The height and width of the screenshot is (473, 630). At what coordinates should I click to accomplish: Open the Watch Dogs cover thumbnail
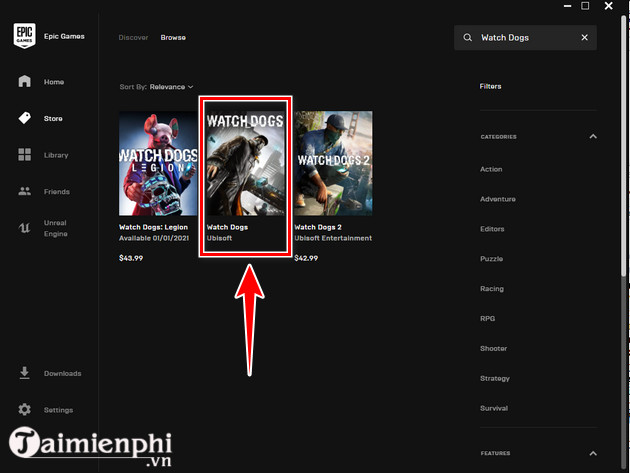pos(245,163)
